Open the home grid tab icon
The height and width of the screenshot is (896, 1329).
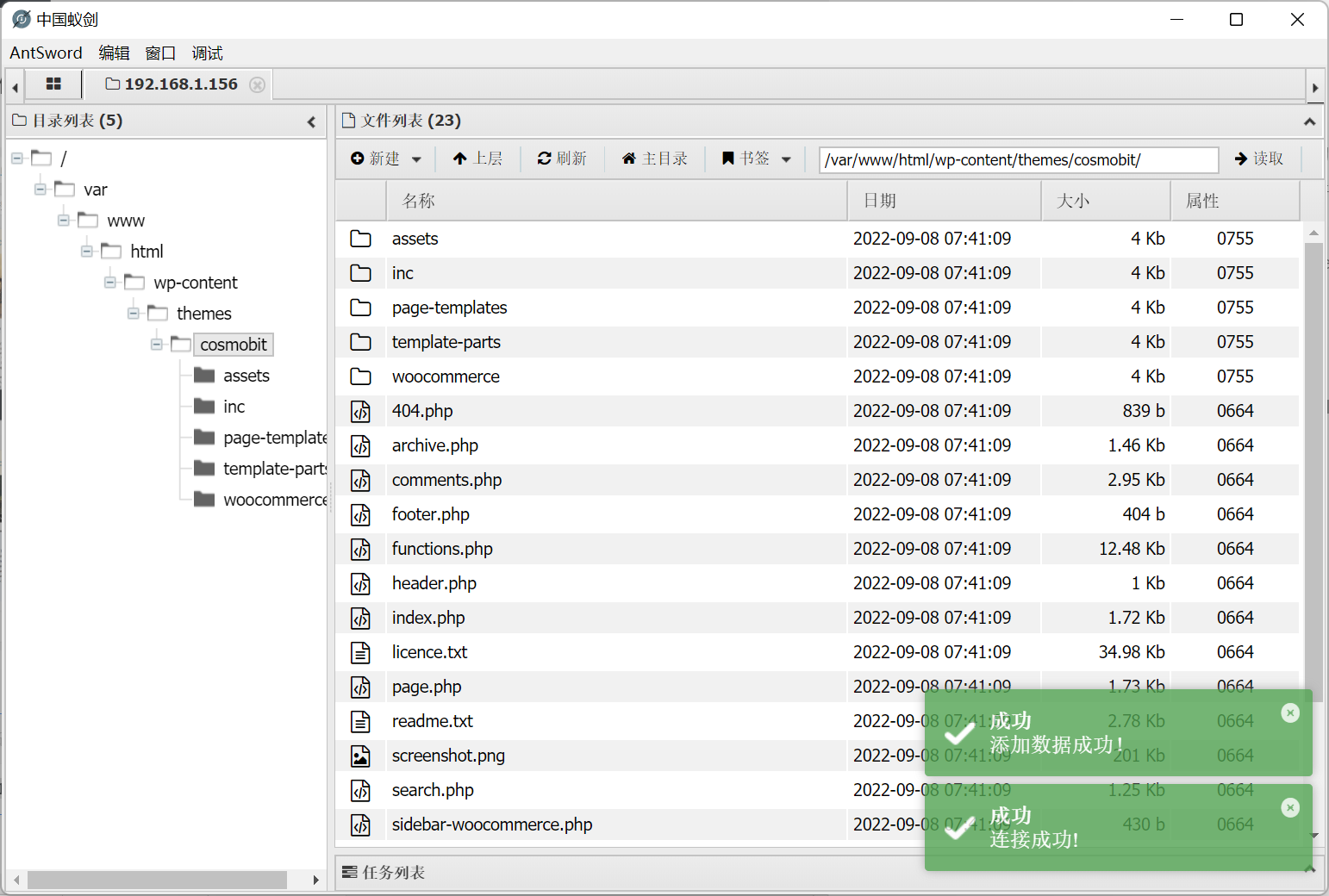click(x=53, y=84)
